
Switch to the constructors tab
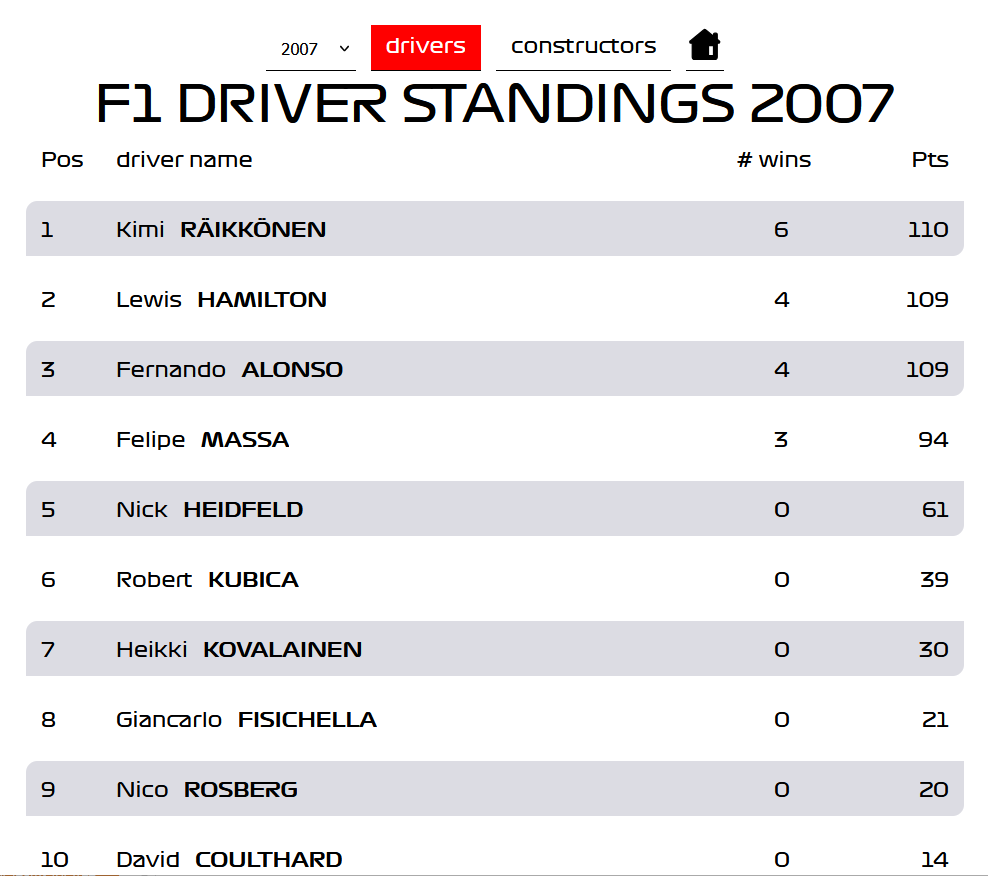[583, 47]
